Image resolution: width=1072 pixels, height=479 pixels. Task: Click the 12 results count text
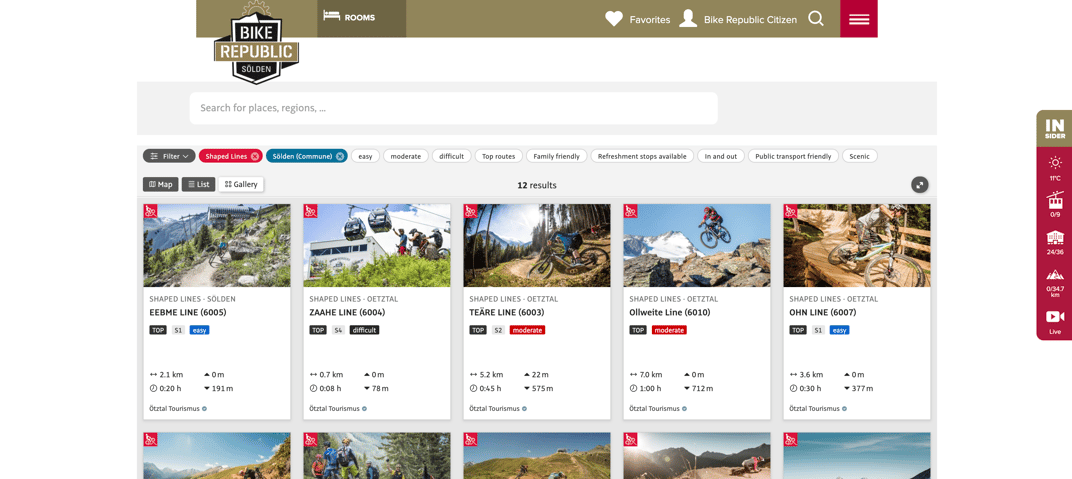(x=537, y=185)
